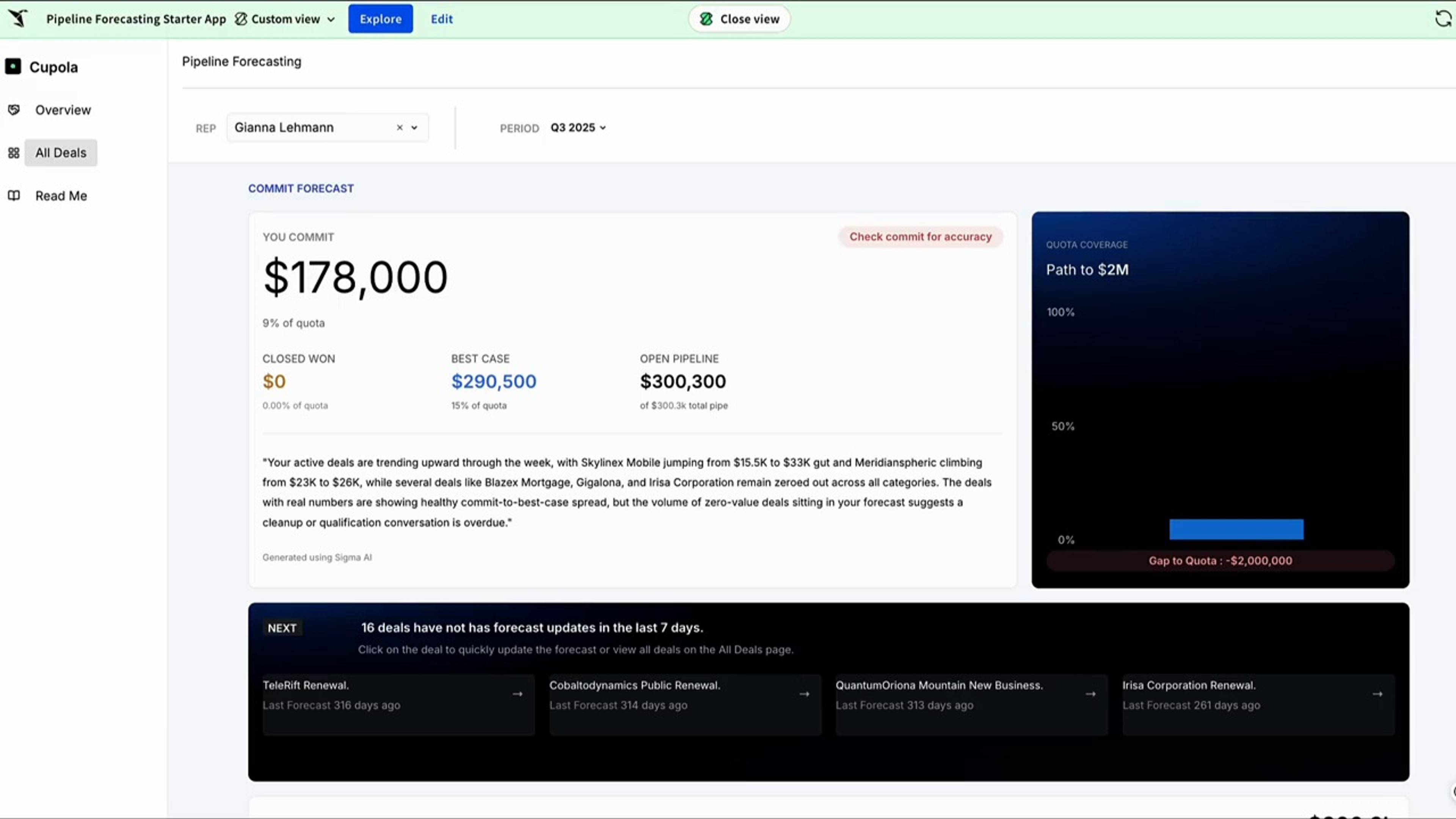
Task: Open the Rep dropdown arrow
Action: point(414,128)
